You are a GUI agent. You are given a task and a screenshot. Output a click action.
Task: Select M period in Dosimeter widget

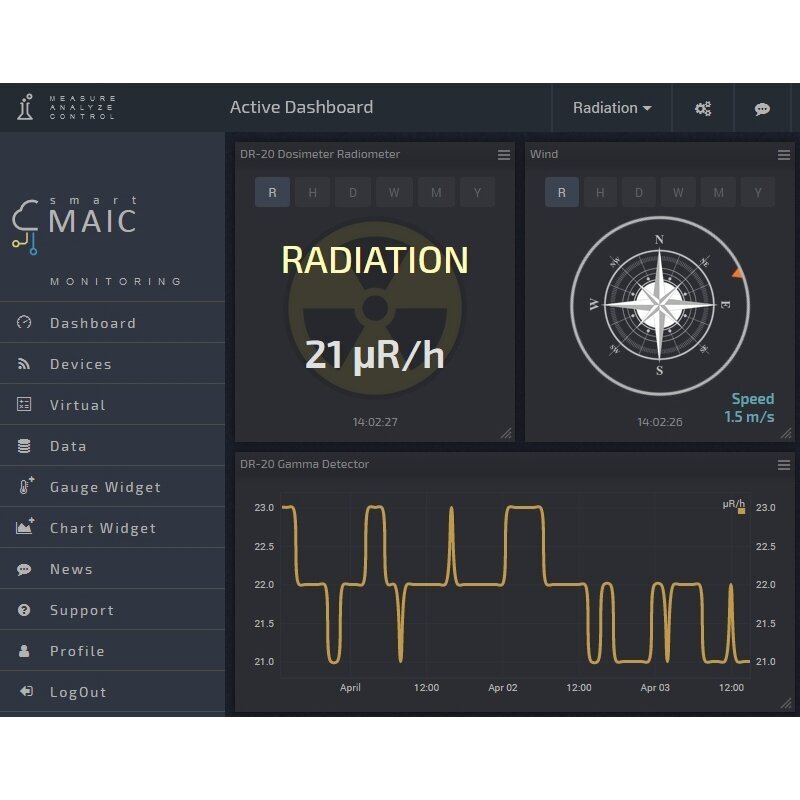click(436, 192)
